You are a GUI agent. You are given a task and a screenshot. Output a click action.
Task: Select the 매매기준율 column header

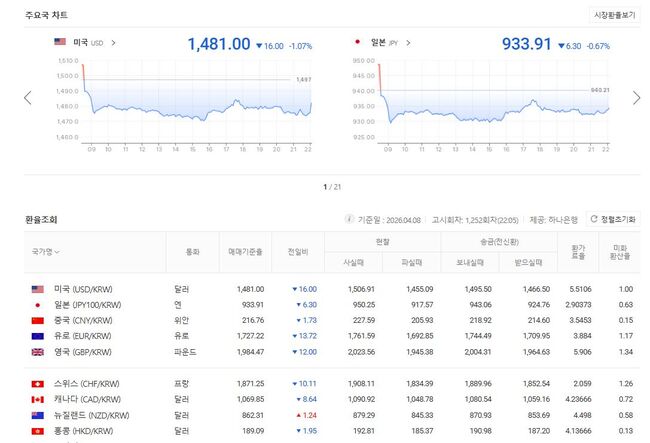point(245,252)
